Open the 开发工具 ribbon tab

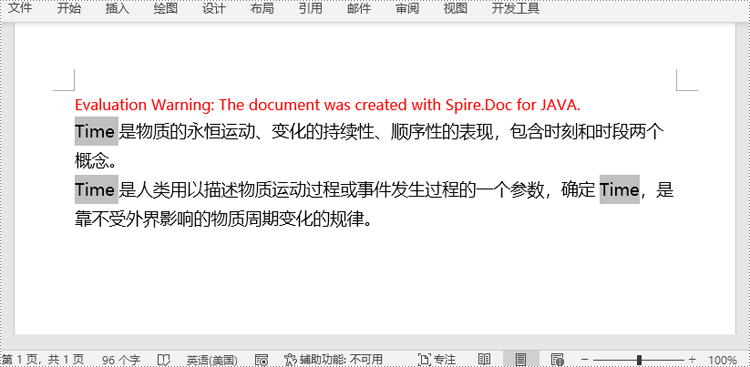[516, 8]
